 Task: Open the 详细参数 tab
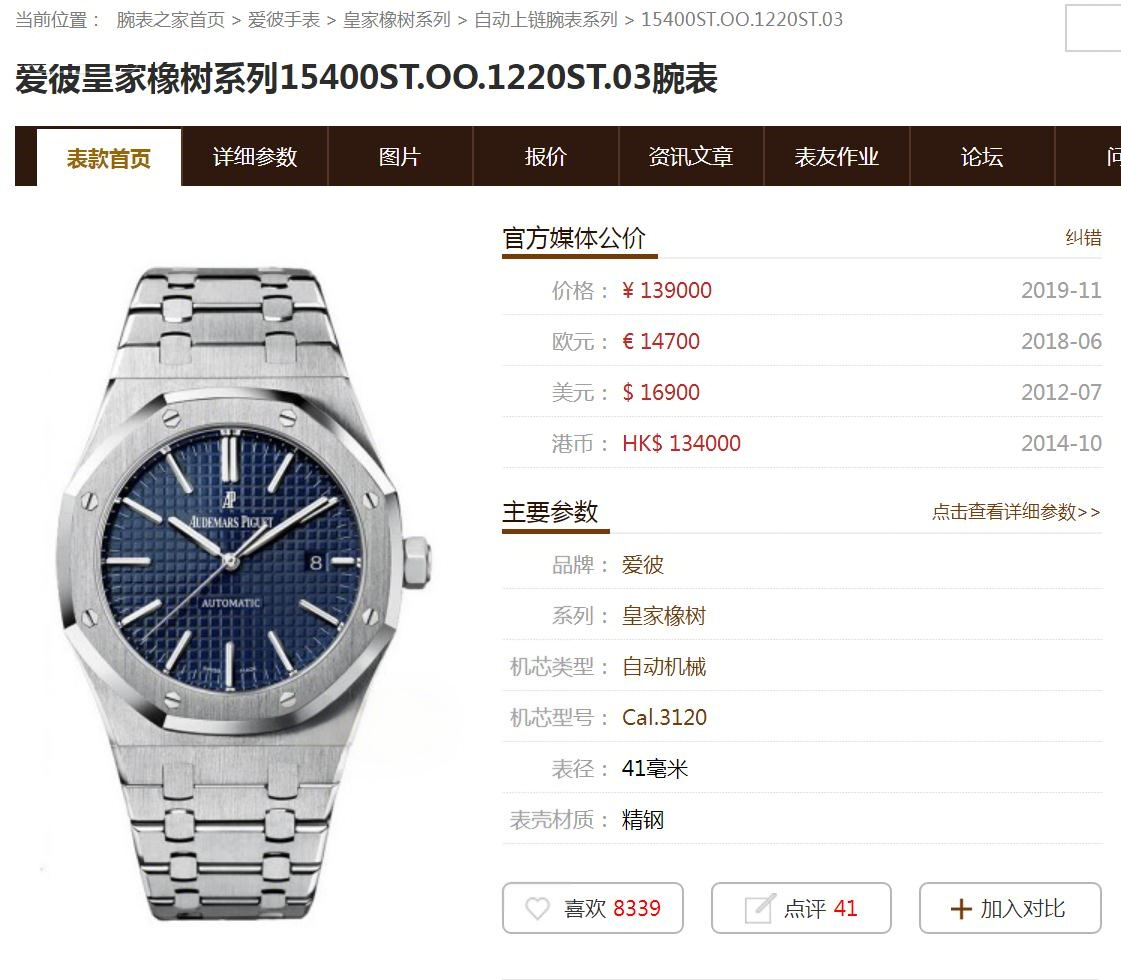pyautogui.click(x=255, y=157)
